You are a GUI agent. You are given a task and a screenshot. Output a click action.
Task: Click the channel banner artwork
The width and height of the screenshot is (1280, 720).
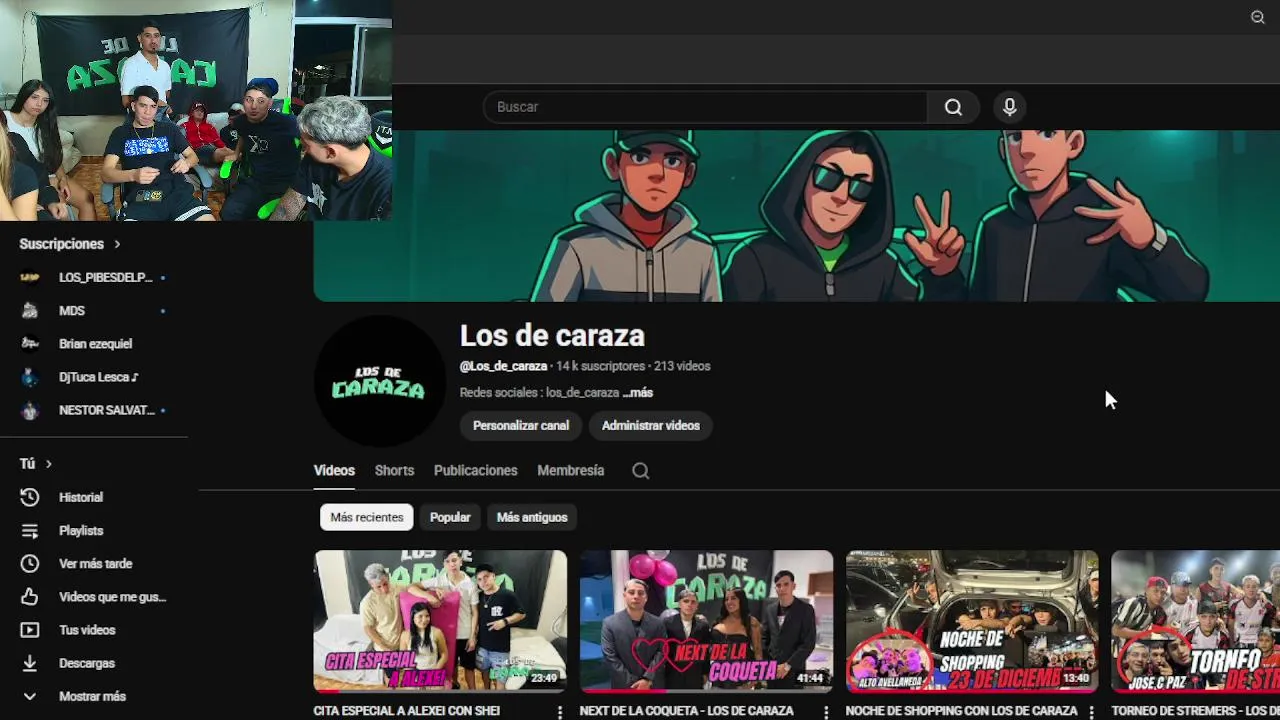(x=797, y=215)
